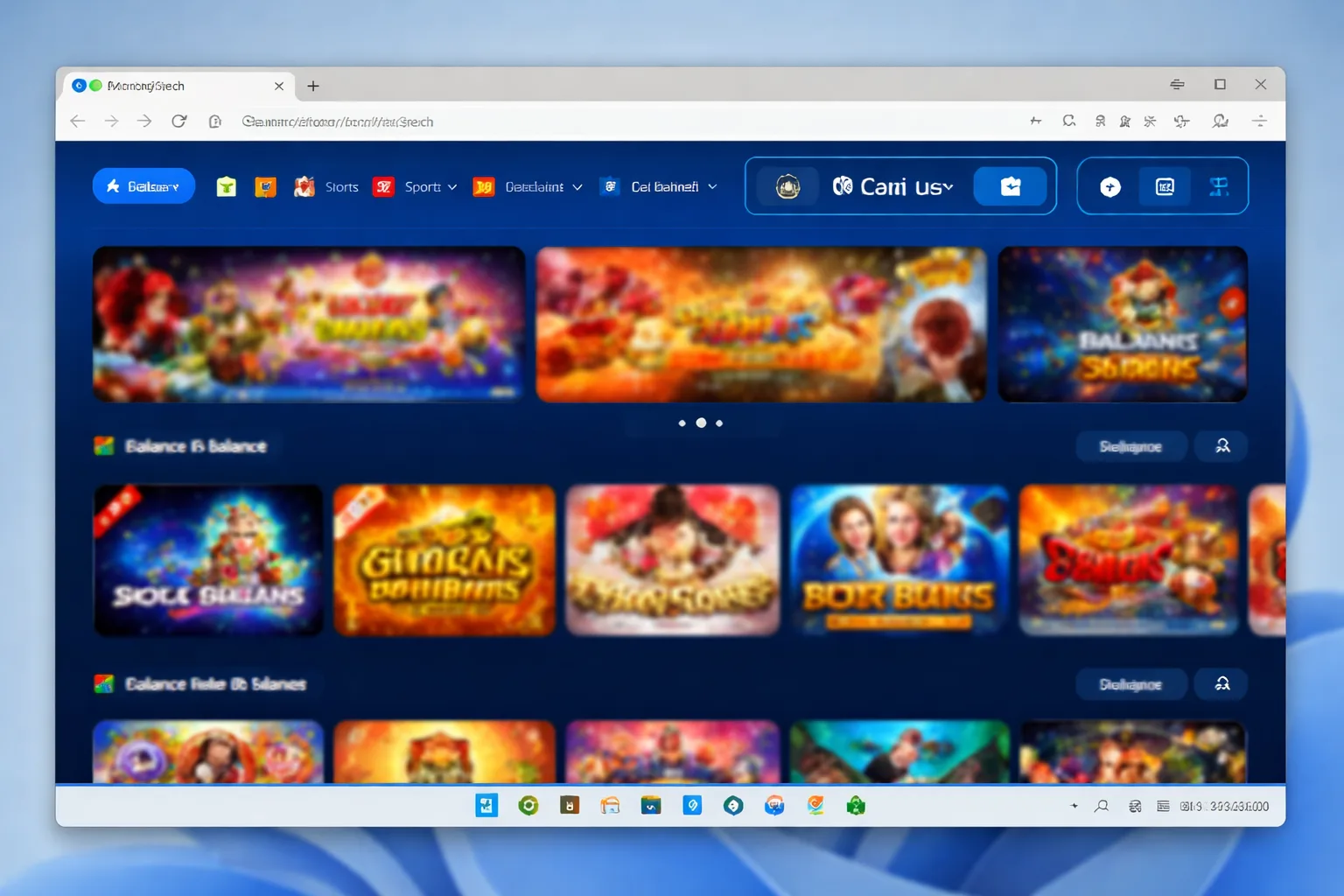Click the Slelhapnoe button in second game section
Viewport: 1344px width, 896px height.
tap(1130, 684)
